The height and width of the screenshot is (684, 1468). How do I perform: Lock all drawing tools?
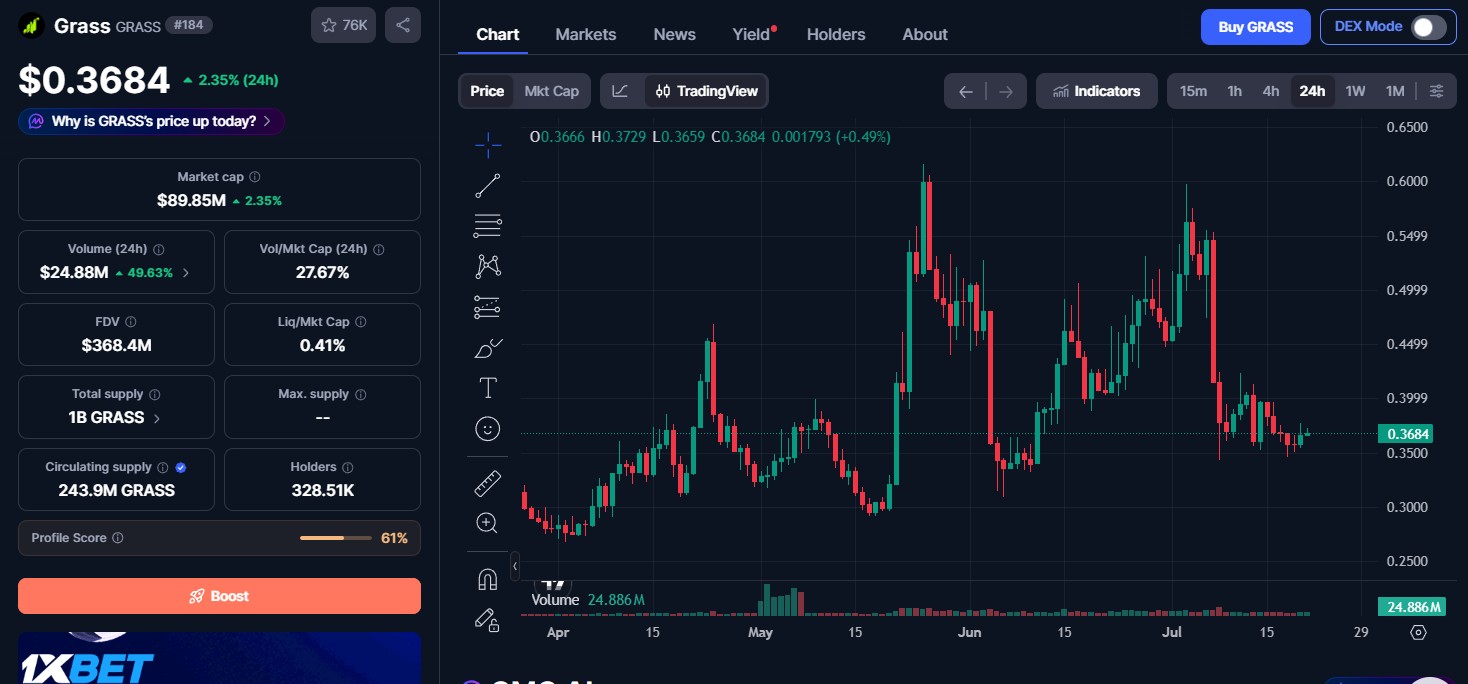(488, 620)
